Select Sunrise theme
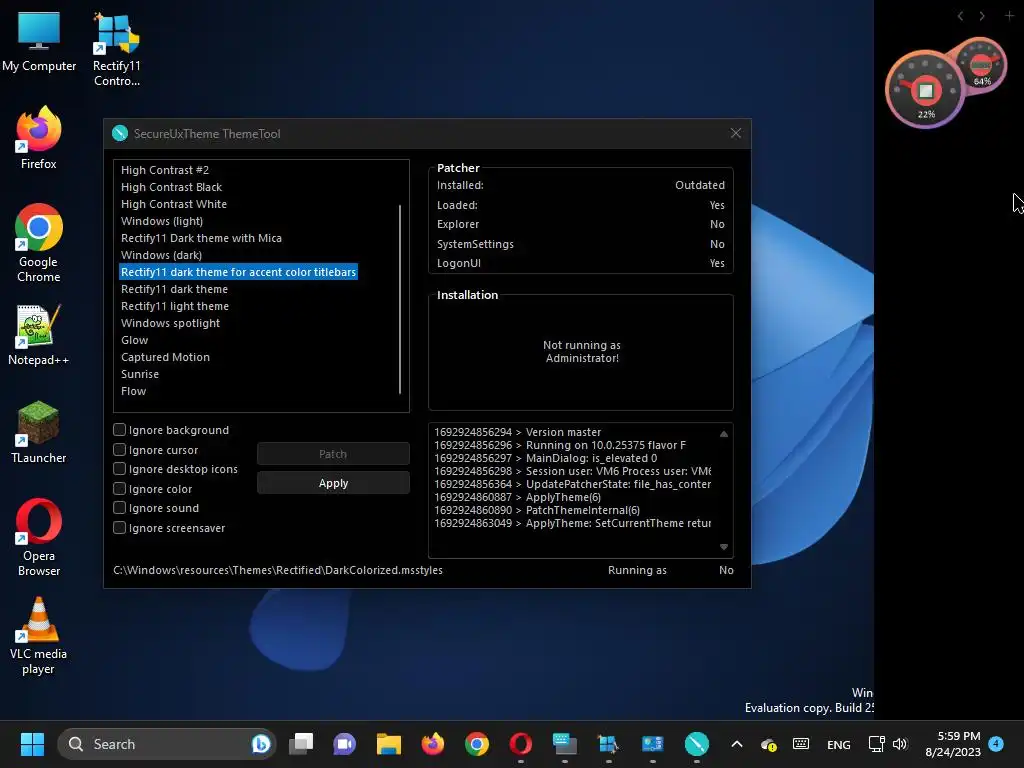 coord(140,374)
